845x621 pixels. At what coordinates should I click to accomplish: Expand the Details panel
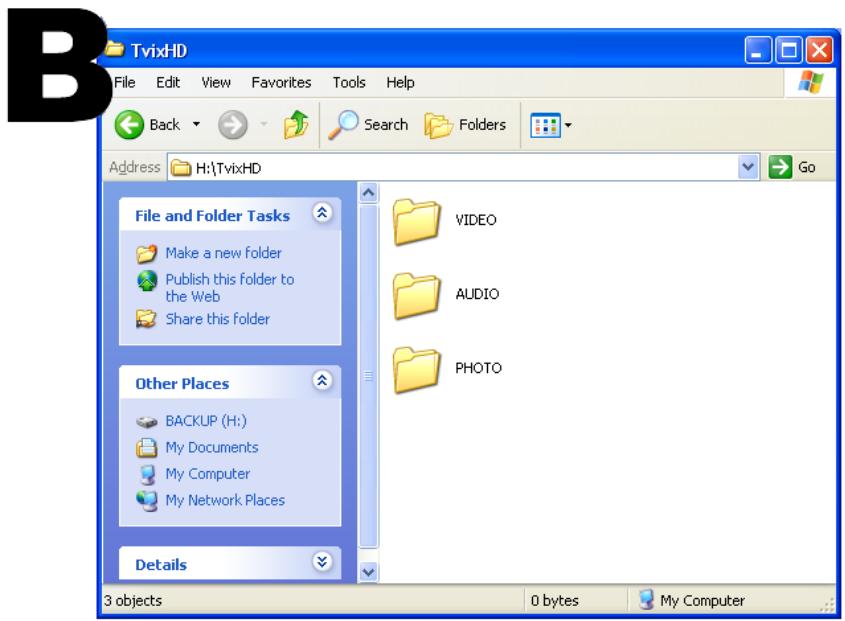(x=322, y=562)
